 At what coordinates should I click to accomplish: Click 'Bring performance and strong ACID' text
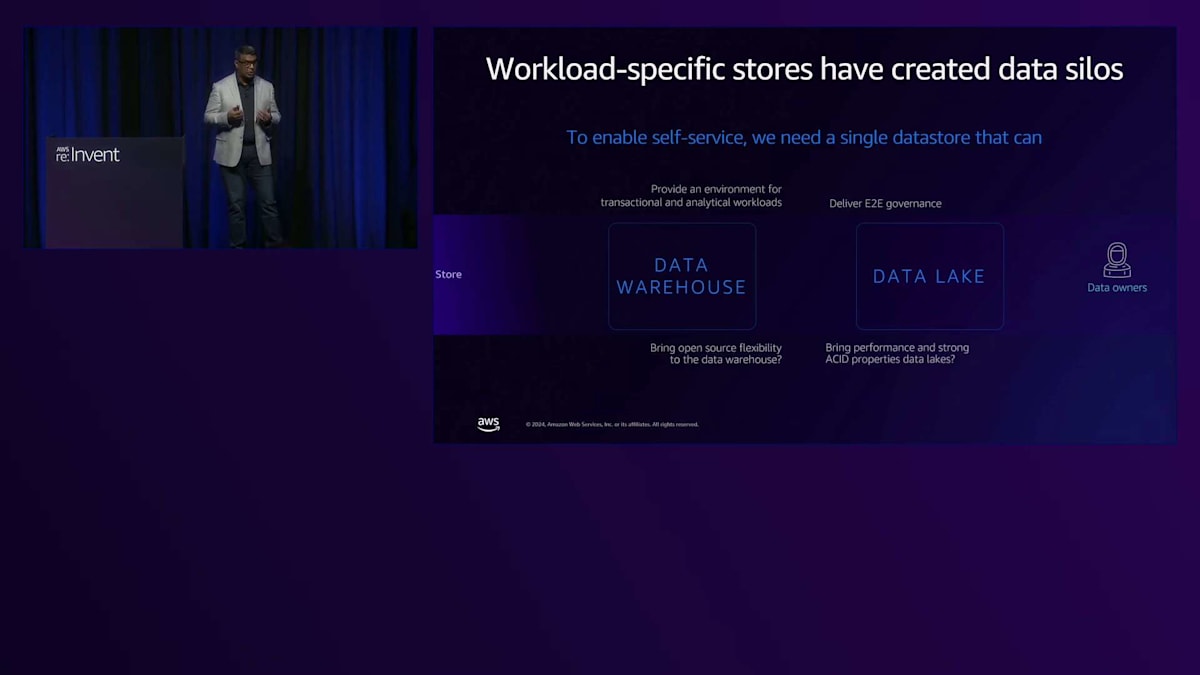897,353
